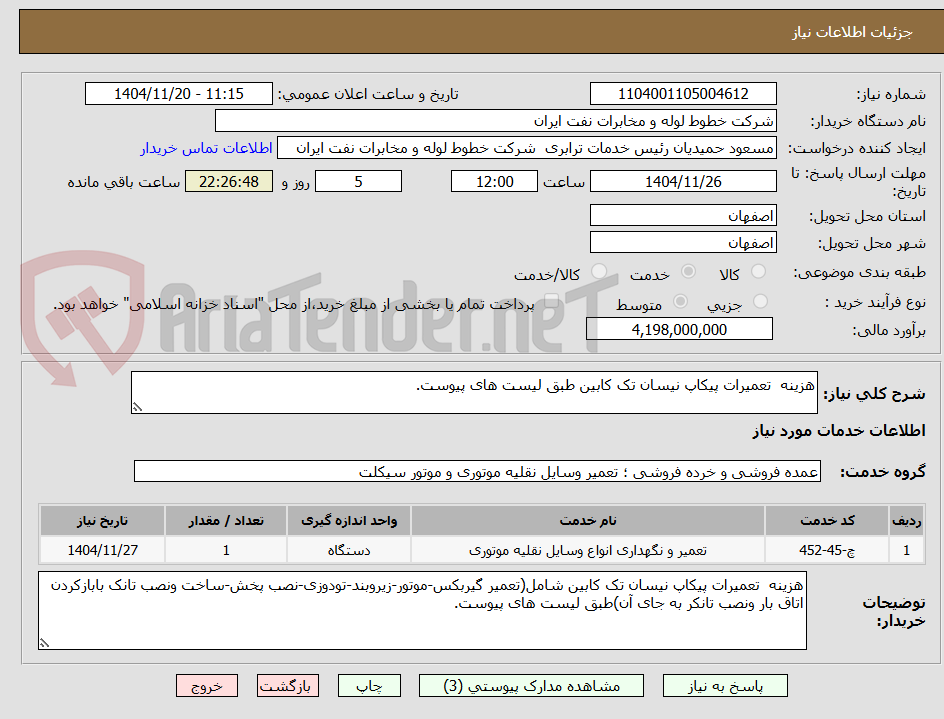Click the جزئیات اطلاعات نیاز page title
This screenshot has height=719, width=944.
point(852,32)
